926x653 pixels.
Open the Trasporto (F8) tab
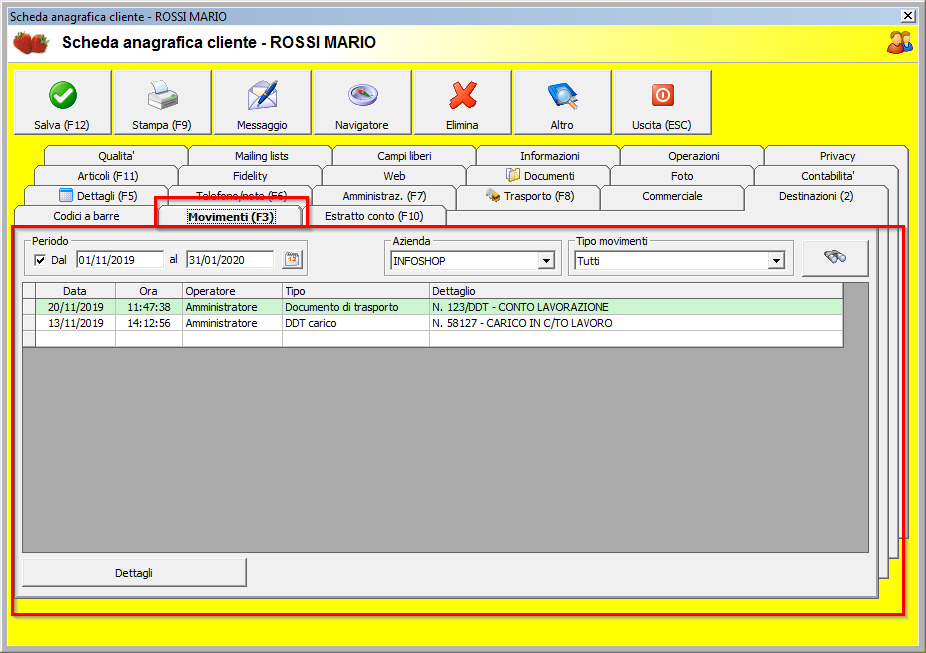[x=528, y=196]
